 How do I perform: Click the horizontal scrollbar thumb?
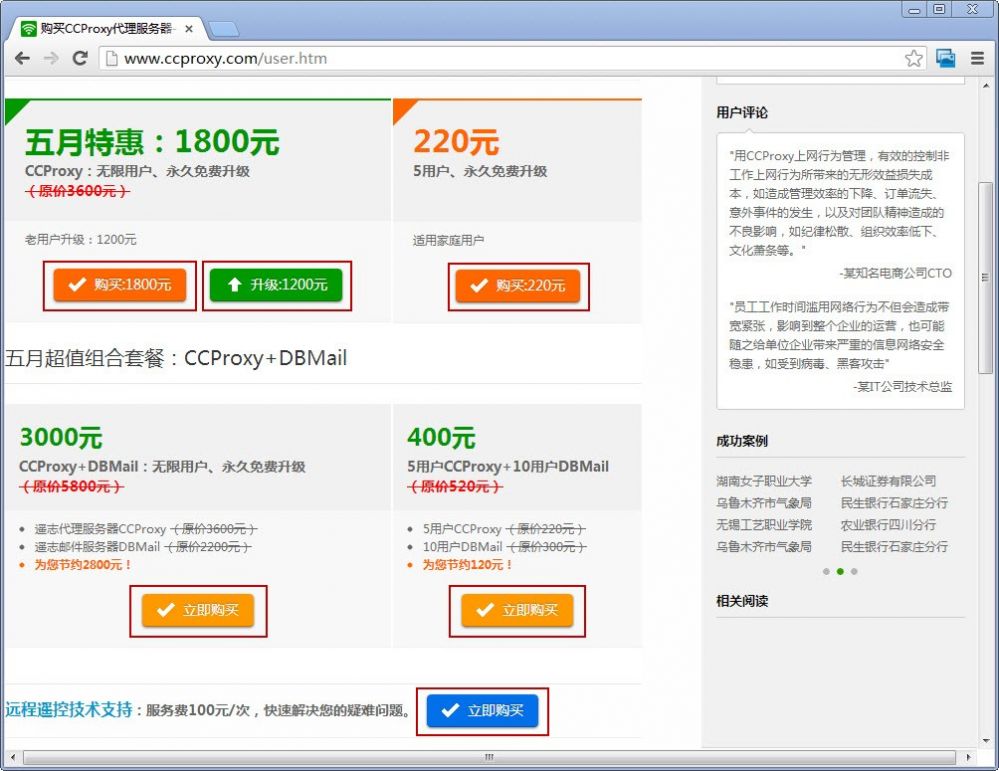[x=489, y=758]
